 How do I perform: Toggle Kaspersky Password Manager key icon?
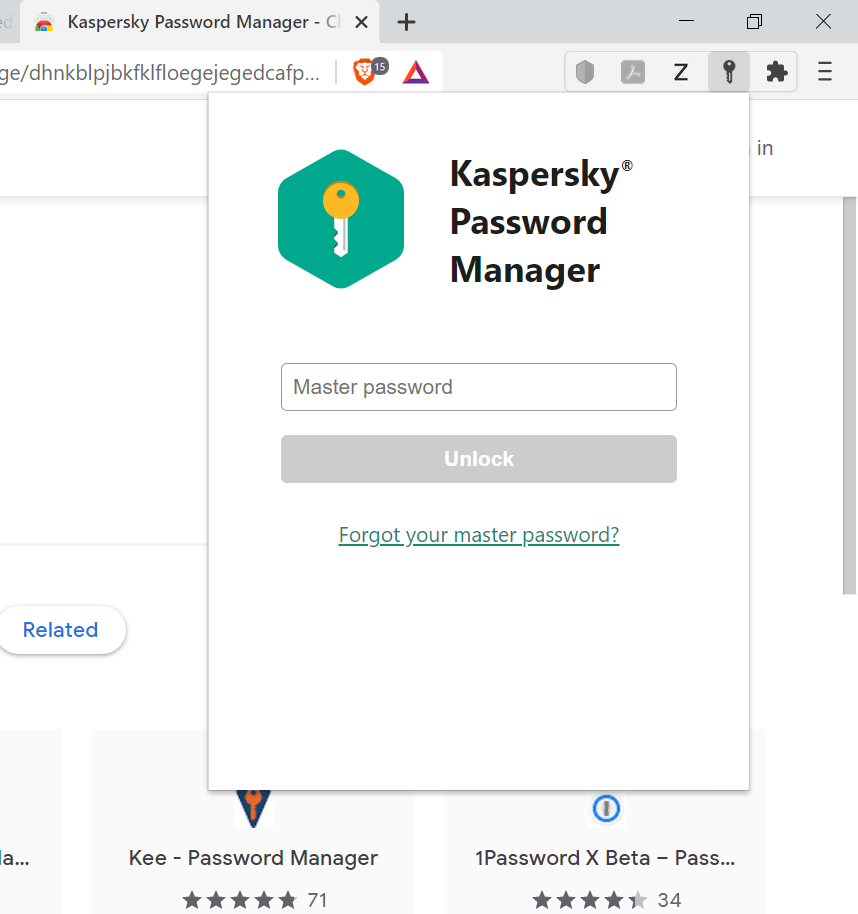click(729, 72)
